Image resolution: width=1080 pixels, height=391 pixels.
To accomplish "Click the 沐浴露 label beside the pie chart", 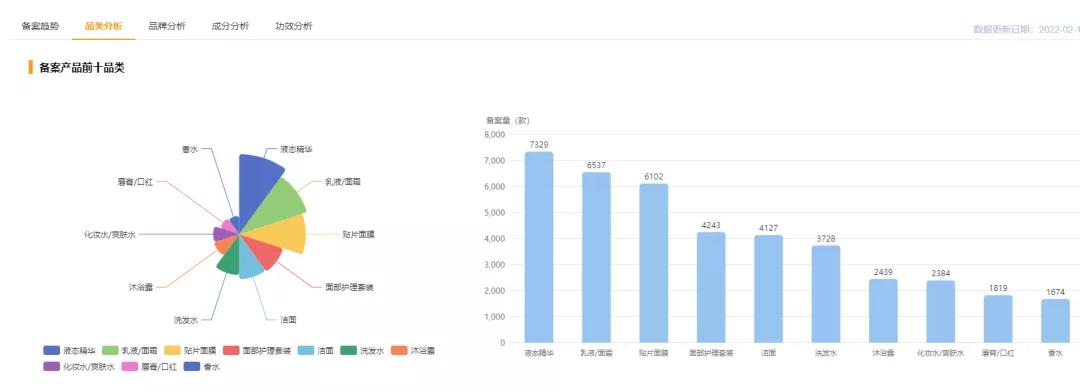I will [x=141, y=287].
